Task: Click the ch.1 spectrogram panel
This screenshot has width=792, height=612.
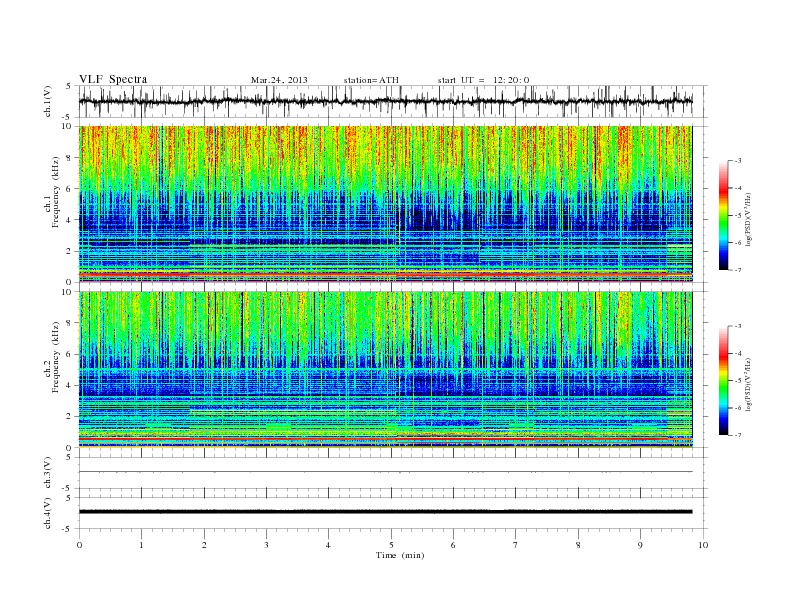Action: point(385,204)
